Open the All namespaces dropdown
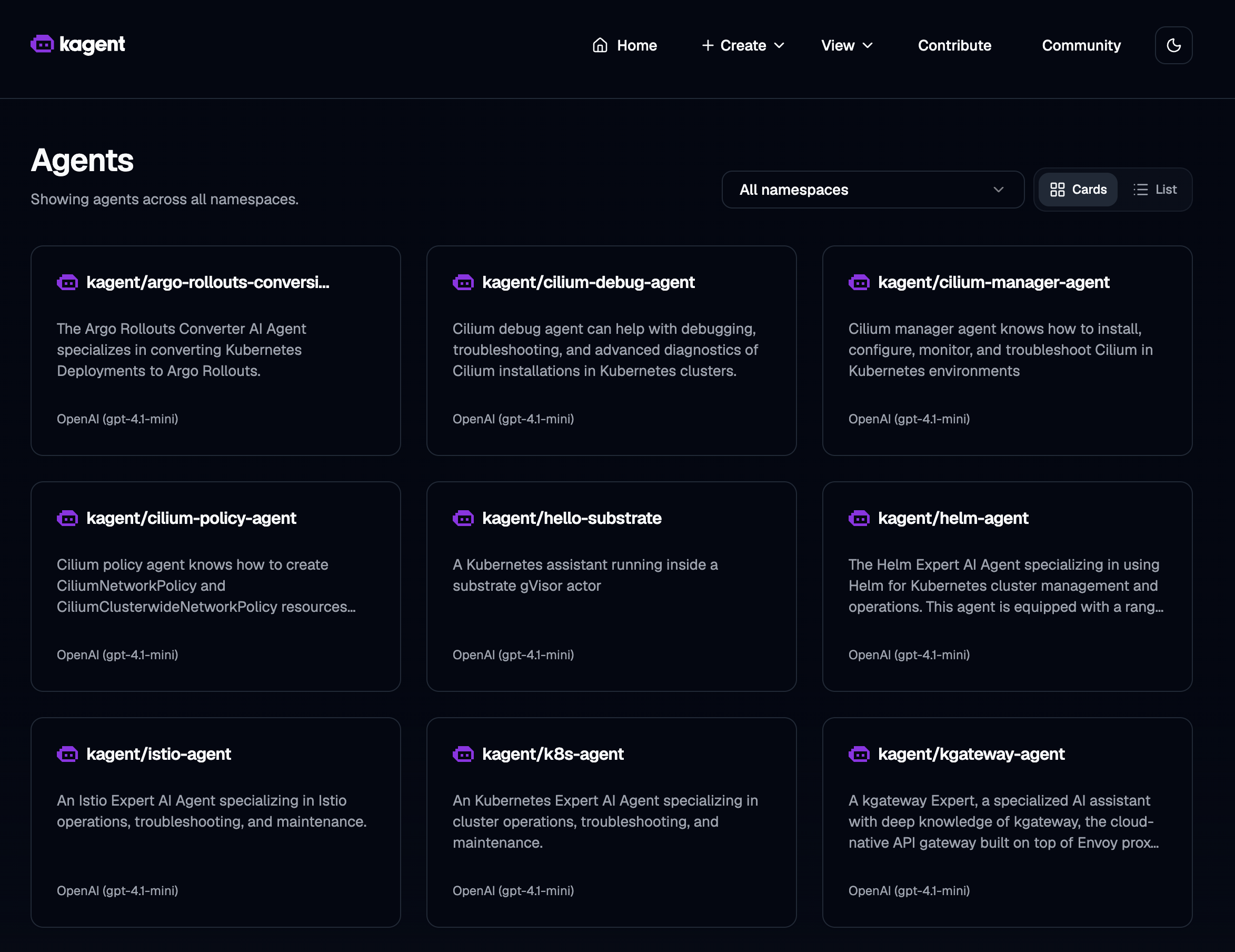The height and width of the screenshot is (952, 1235). pos(872,190)
